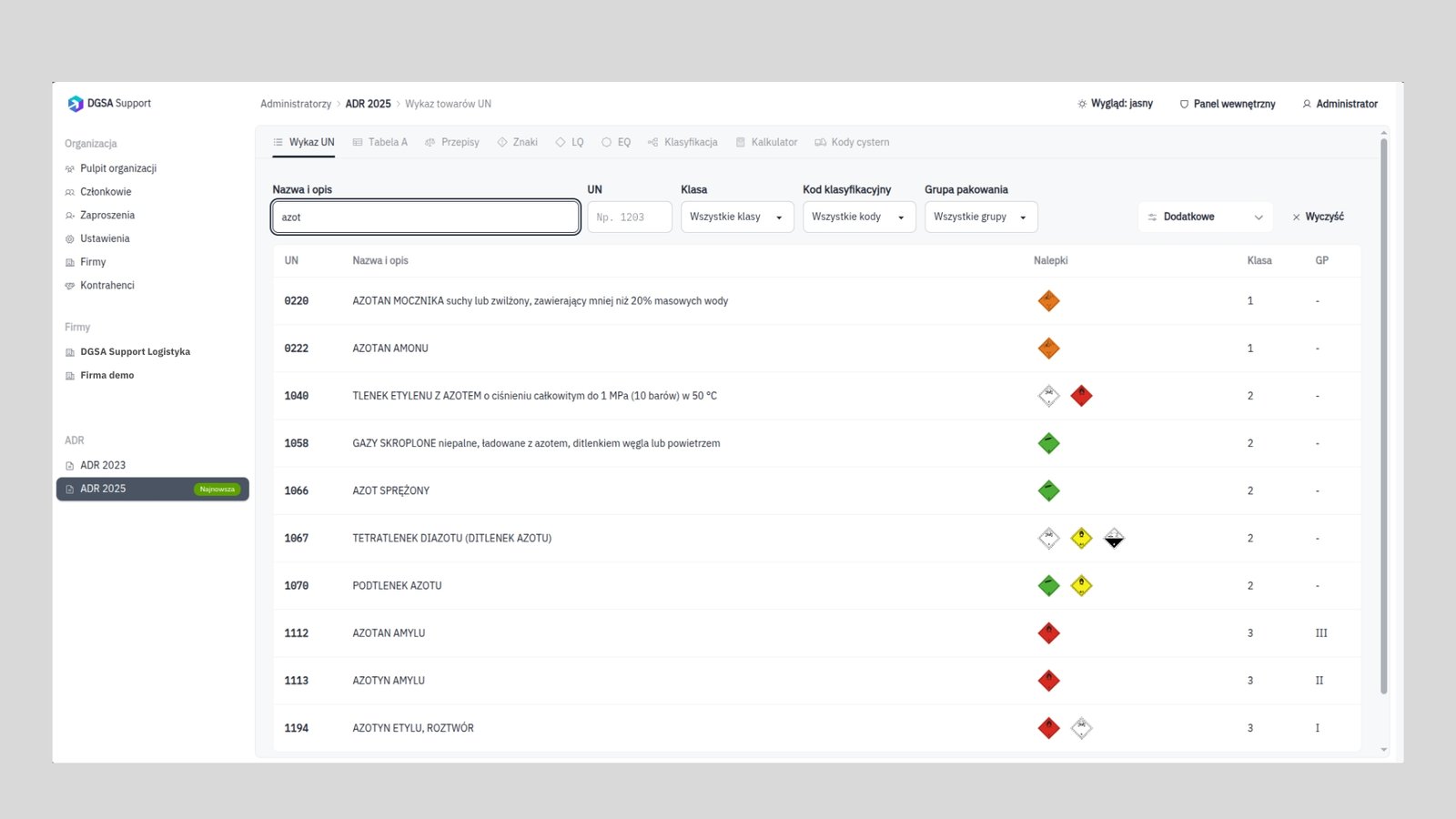Click the UN number input field

[630, 217]
